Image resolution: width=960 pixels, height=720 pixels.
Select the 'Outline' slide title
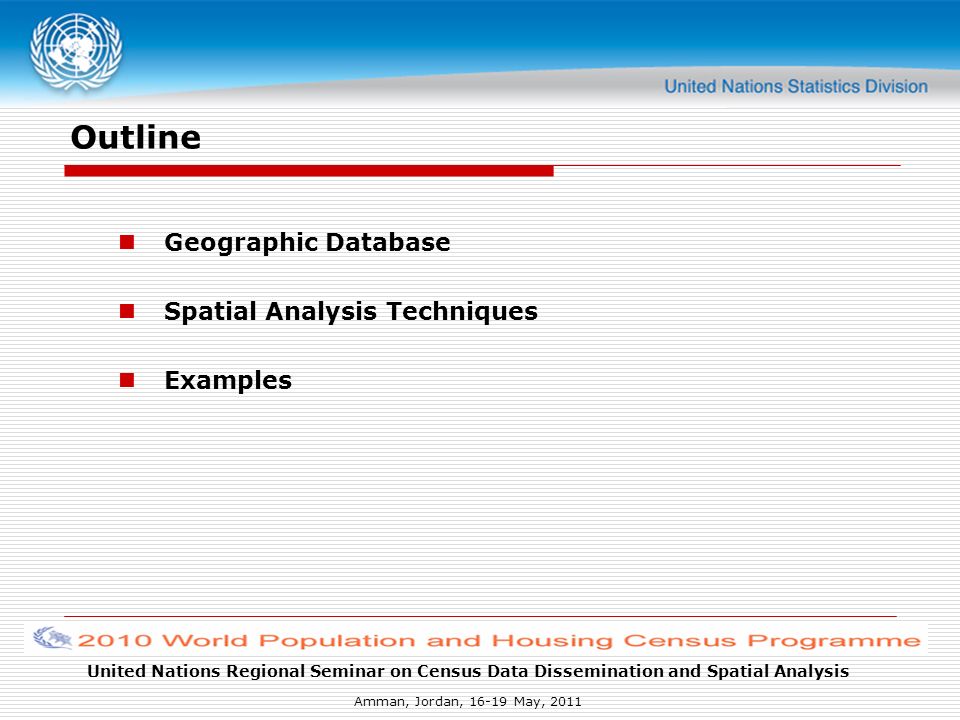click(x=136, y=137)
